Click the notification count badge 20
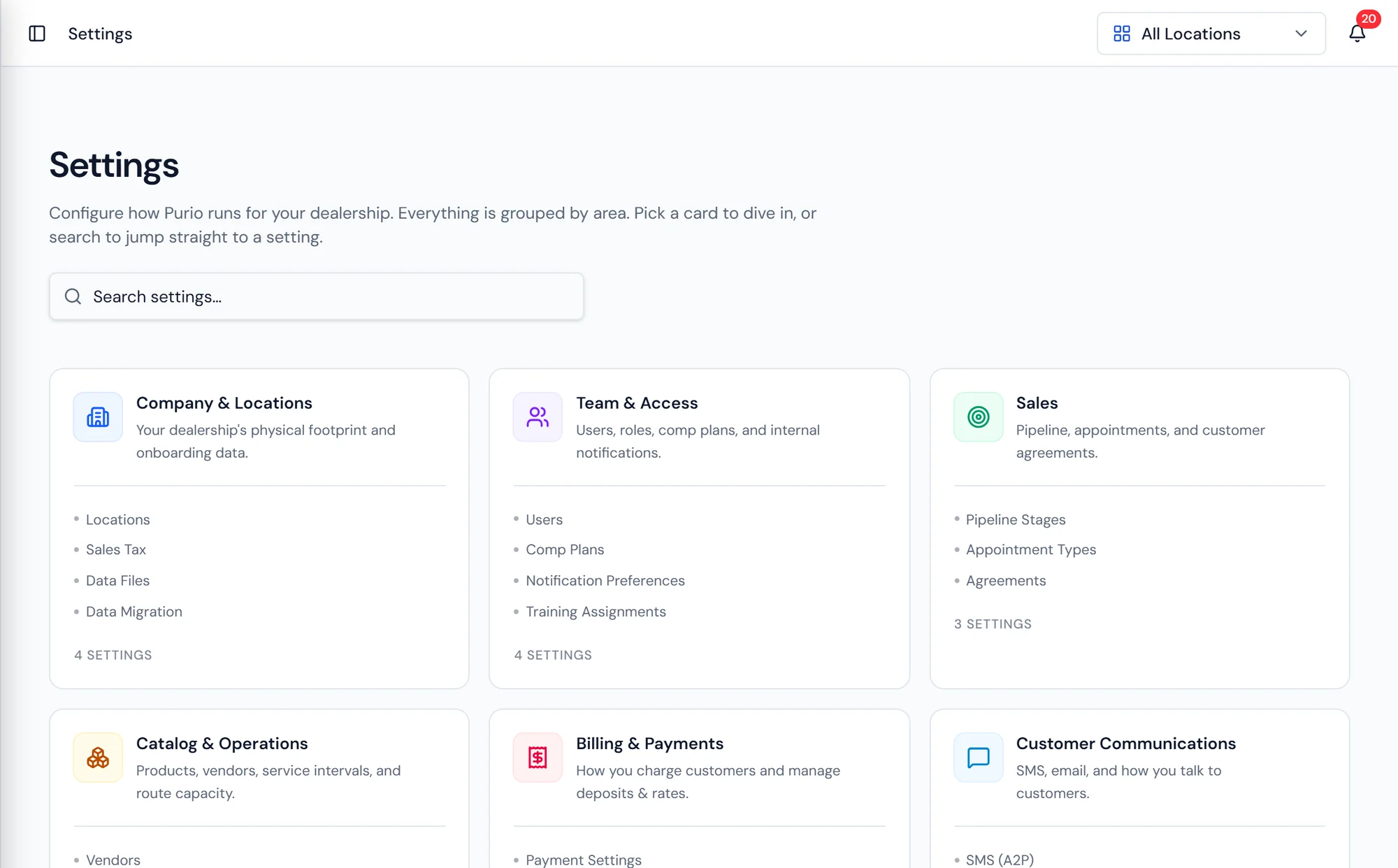1398x868 pixels. click(x=1368, y=19)
